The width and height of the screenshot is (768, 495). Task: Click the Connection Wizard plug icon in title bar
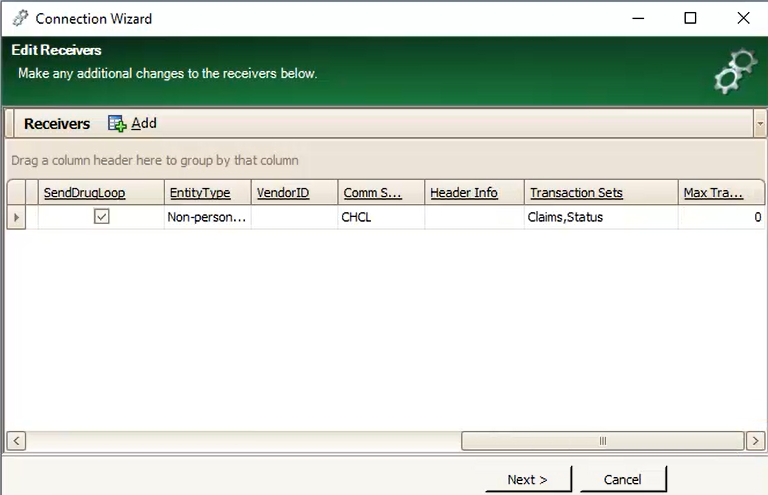click(20, 18)
